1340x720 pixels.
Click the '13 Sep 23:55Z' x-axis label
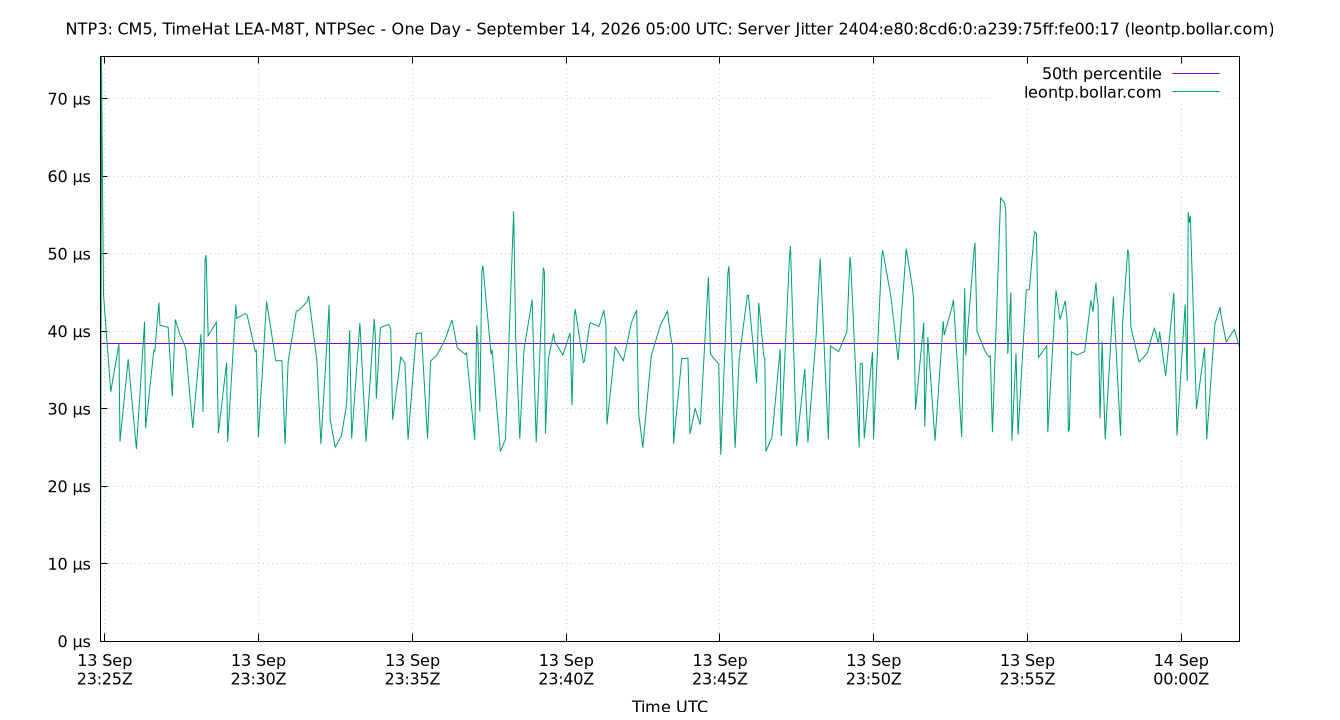[x=1028, y=669]
